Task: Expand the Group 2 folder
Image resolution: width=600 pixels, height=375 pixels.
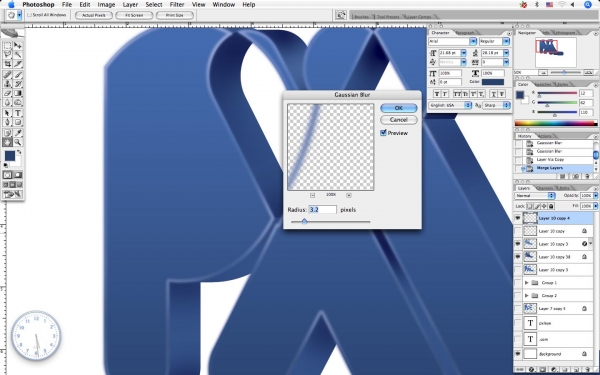Action: (x=527, y=295)
